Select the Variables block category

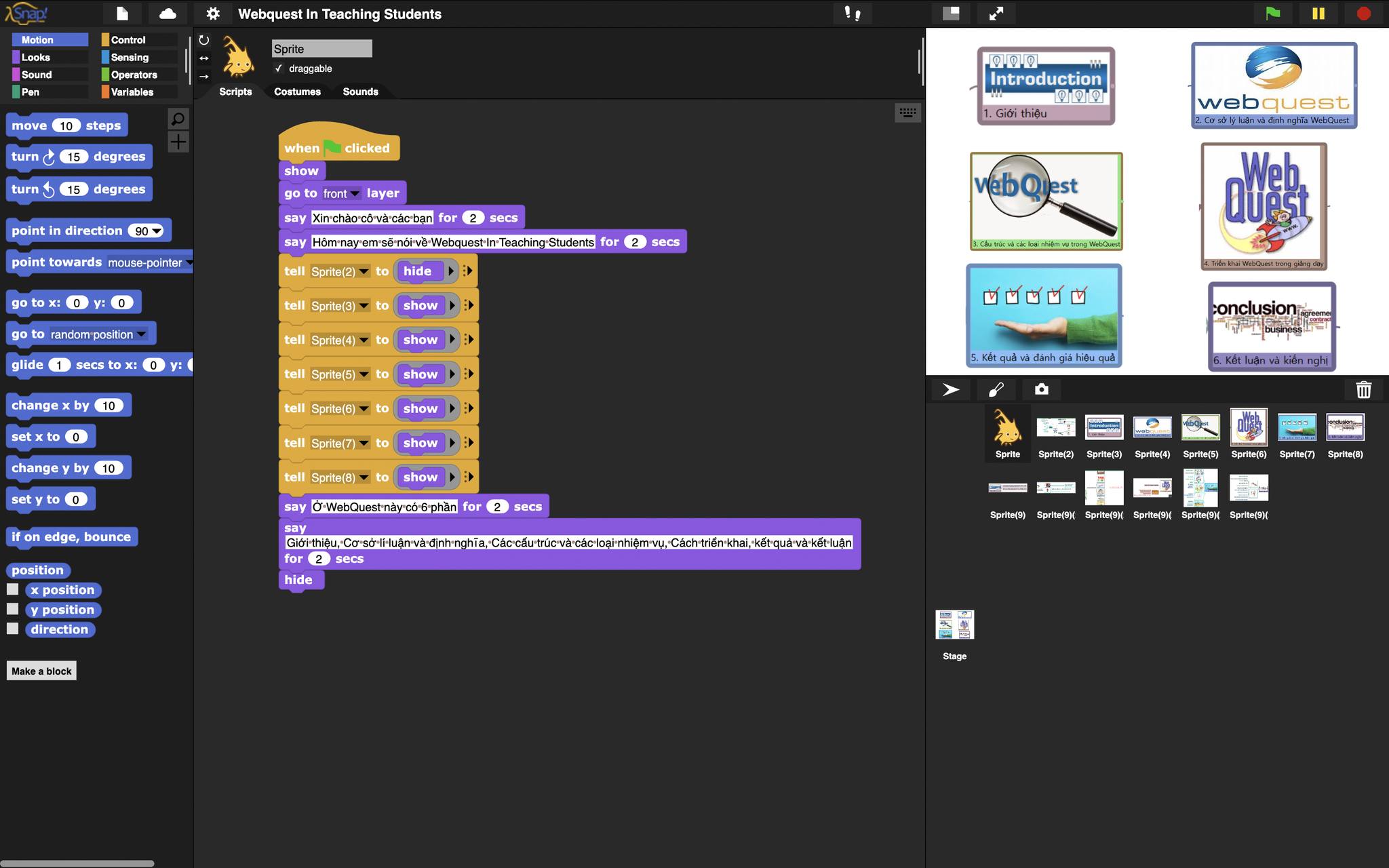pyautogui.click(x=139, y=92)
